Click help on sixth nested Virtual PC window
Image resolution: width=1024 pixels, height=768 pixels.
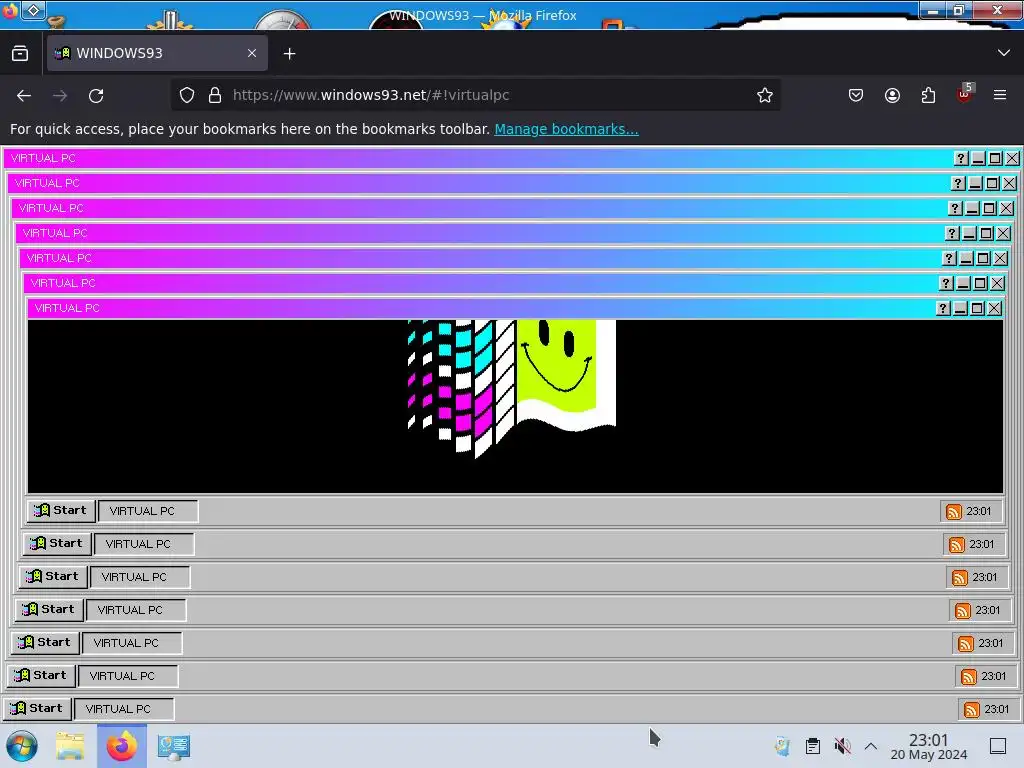click(946, 283)
